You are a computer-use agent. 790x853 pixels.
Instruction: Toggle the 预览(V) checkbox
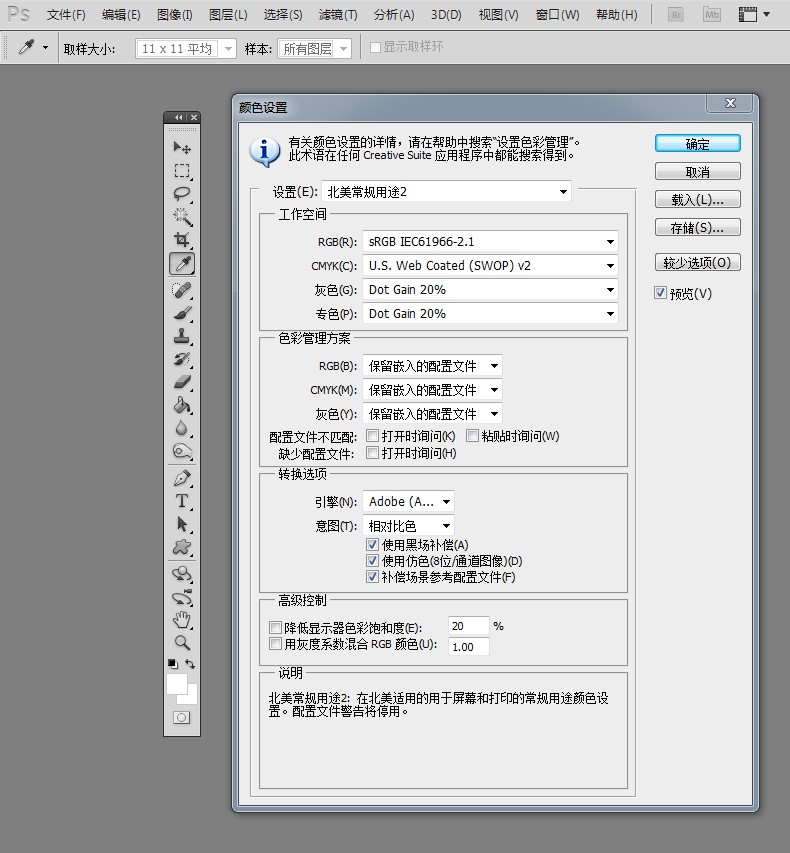pyautogui.click(x=661, y=293)
